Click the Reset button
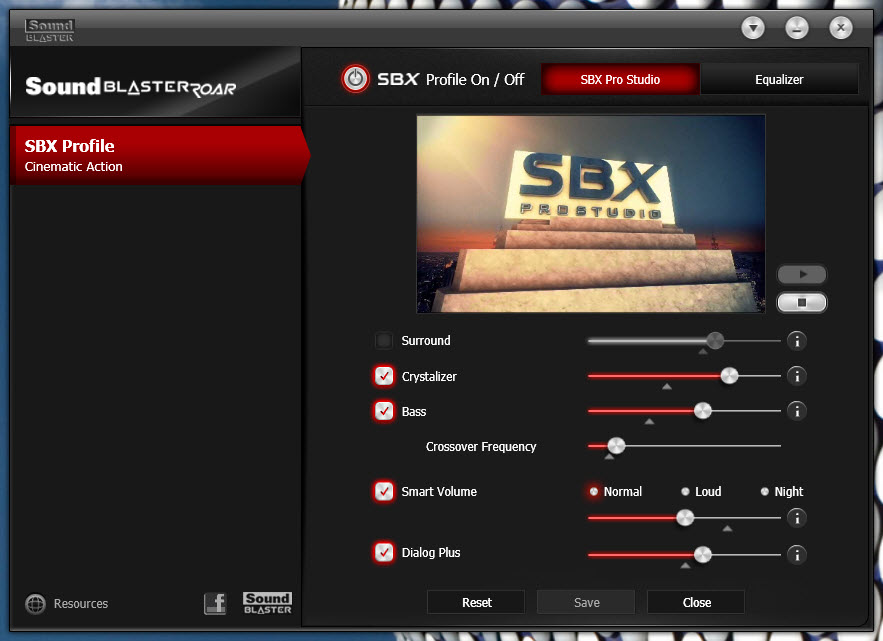The image size is (883, 641). point(476,603)
